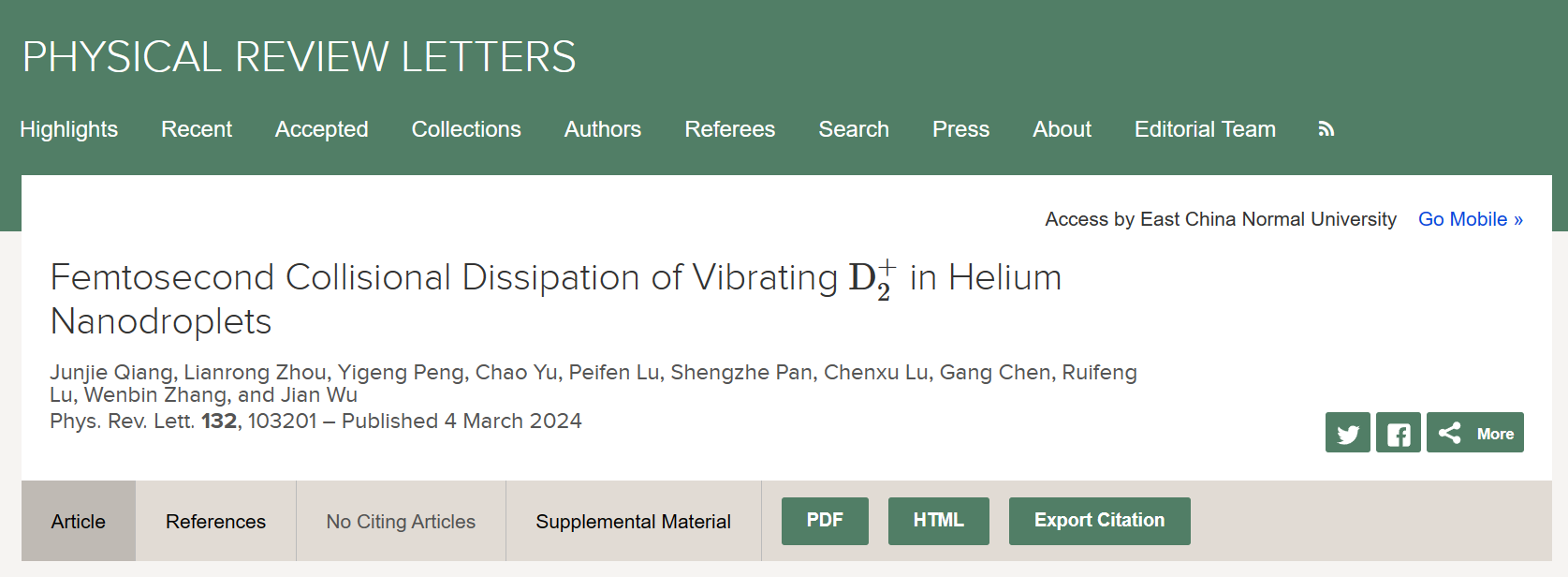Open More sharing options
1568x577 pixels.
point(1474,433)
